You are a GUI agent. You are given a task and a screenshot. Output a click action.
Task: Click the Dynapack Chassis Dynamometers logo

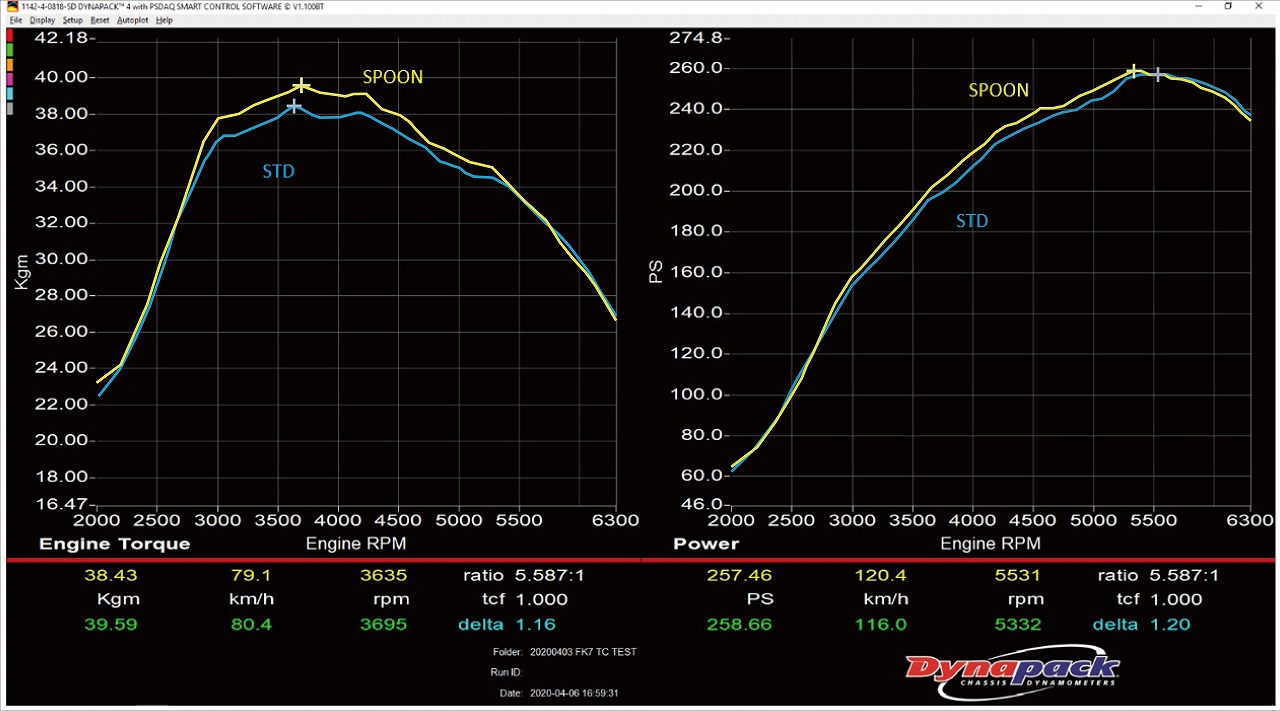[1012, 670]
